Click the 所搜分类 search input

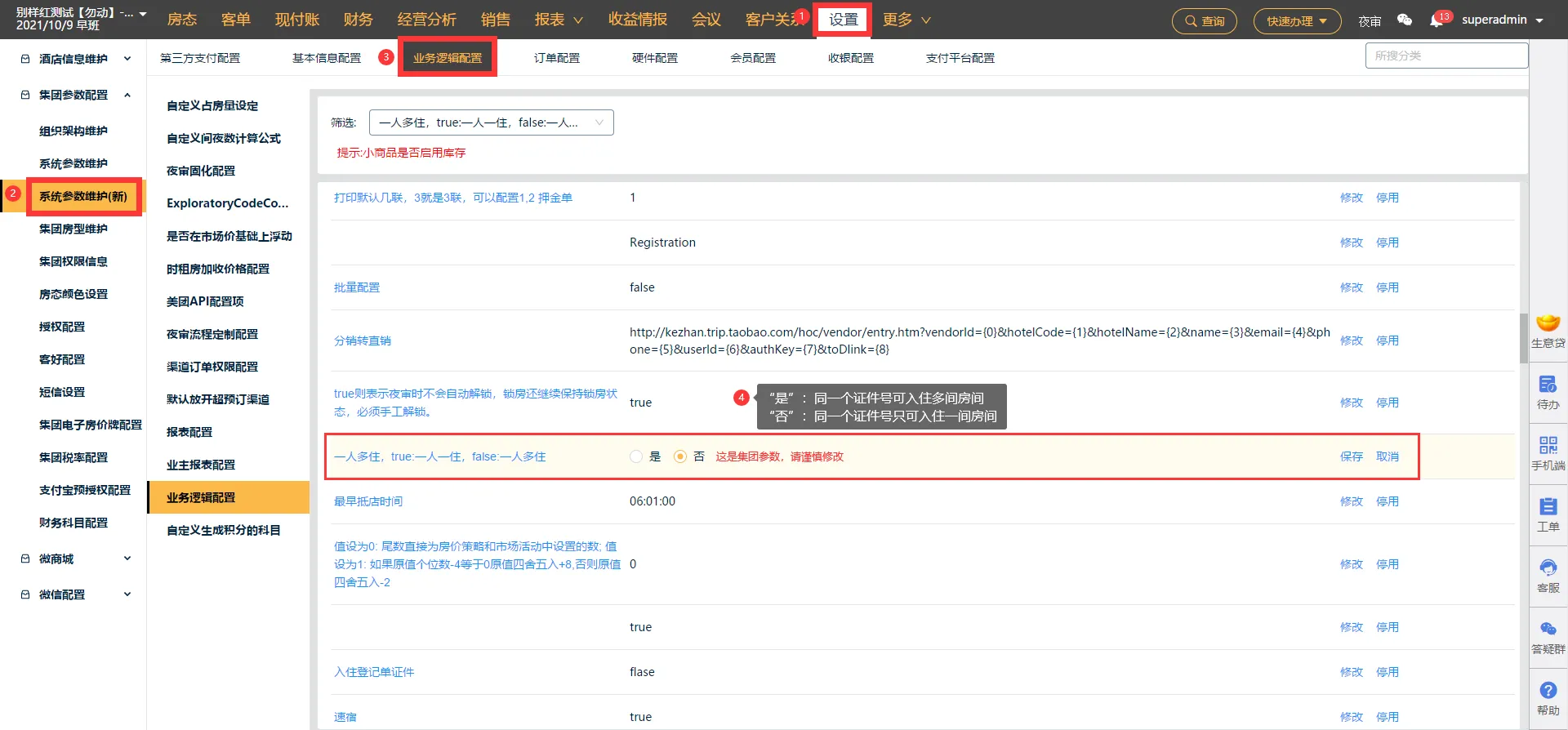tap(1446, 56)
